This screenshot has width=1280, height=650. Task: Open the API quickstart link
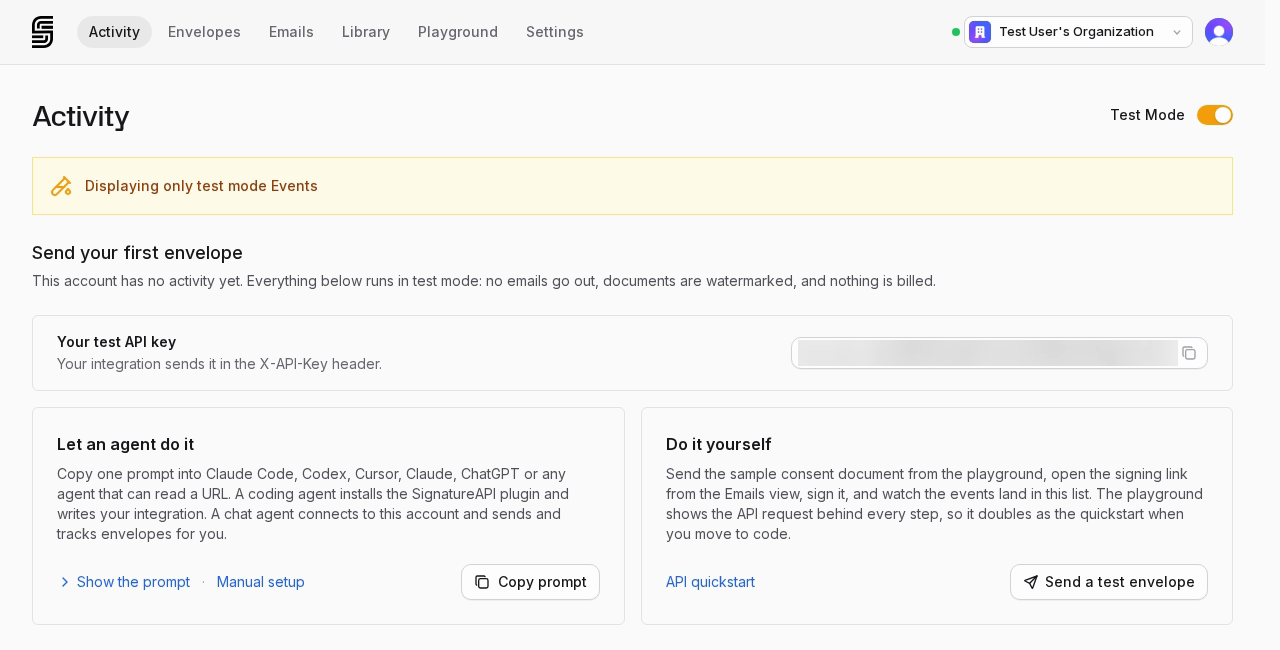[710, 582]
